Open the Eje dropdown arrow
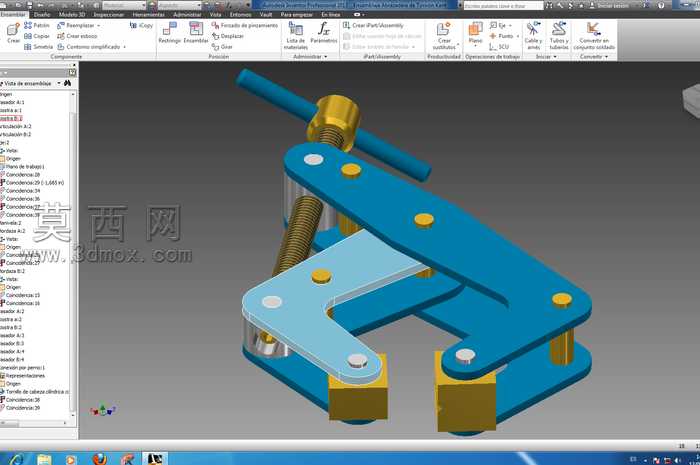 point(510,25)
